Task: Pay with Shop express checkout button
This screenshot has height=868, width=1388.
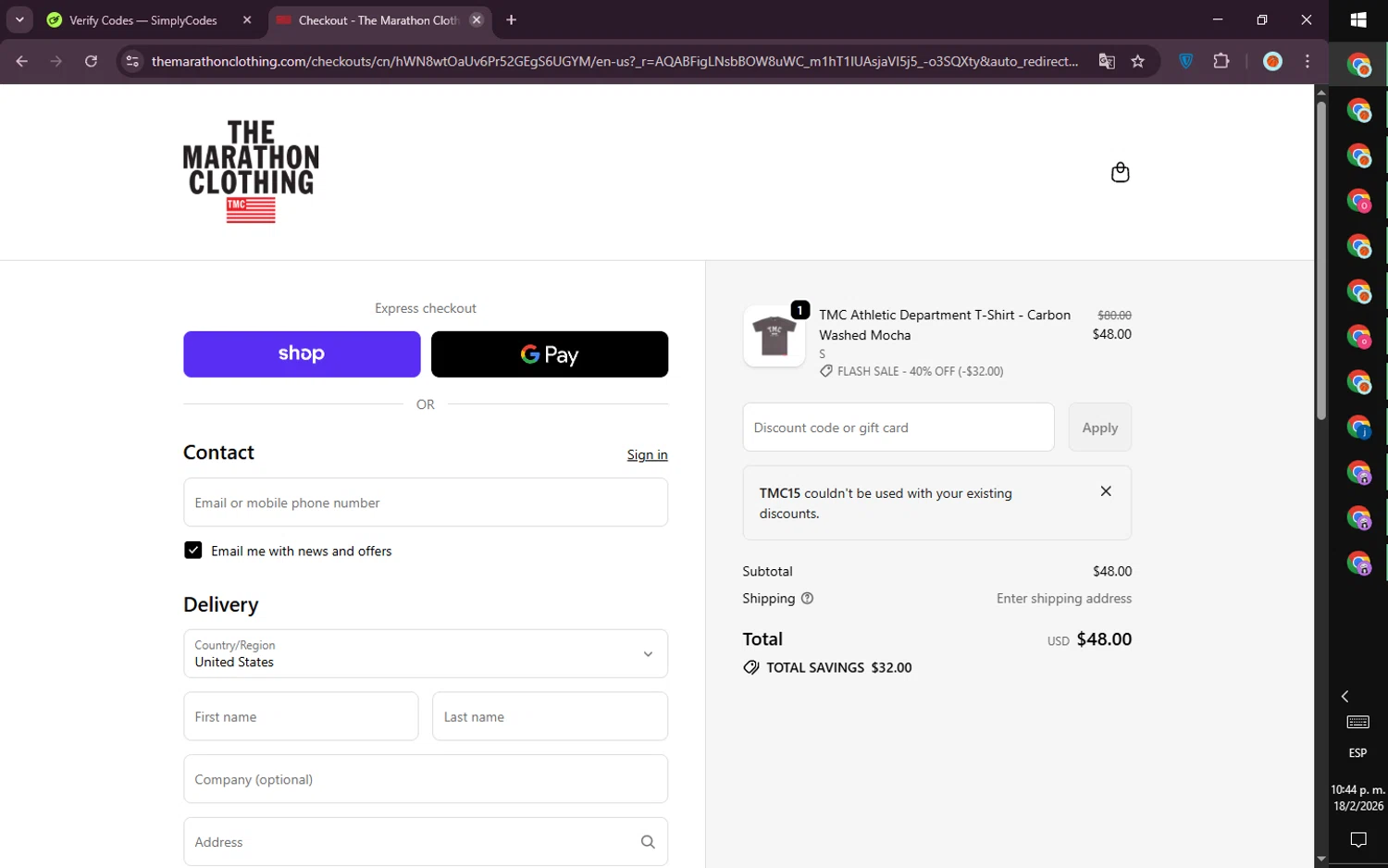Action: pyautogui.click(x=302, y=354)
